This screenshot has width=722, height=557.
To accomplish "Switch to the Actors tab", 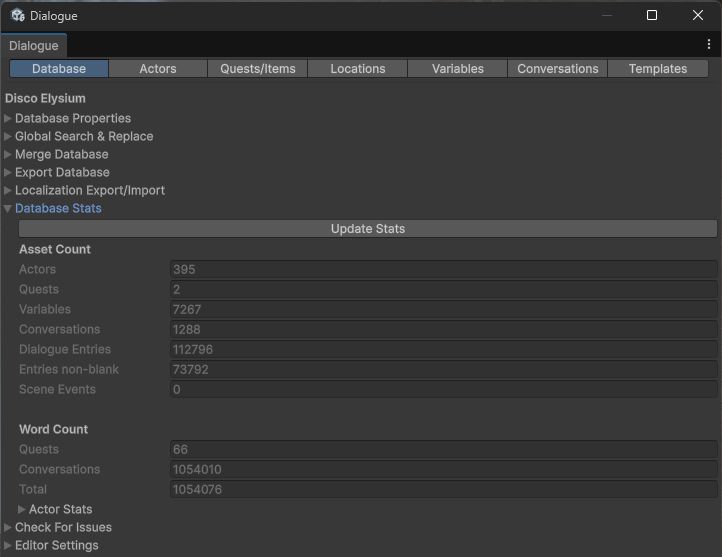I will coord(158,69).
